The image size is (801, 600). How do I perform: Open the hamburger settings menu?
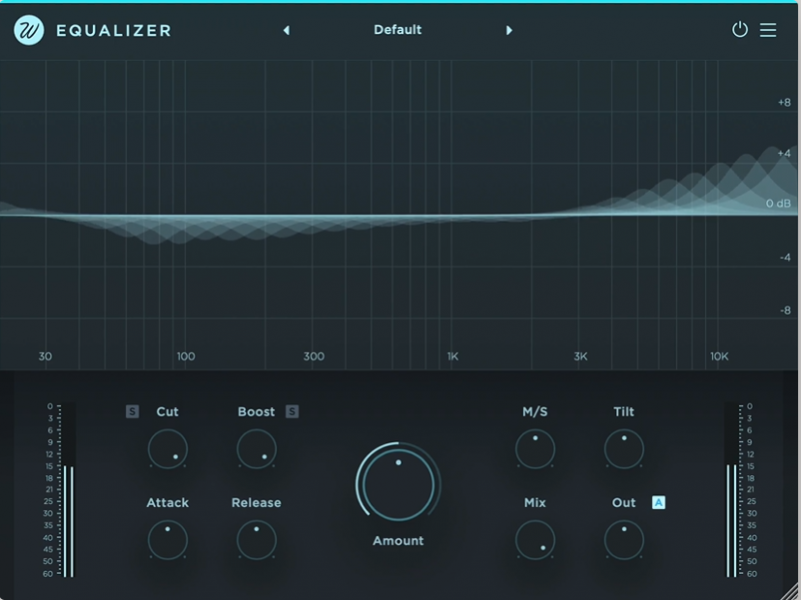tap(768, 30)
